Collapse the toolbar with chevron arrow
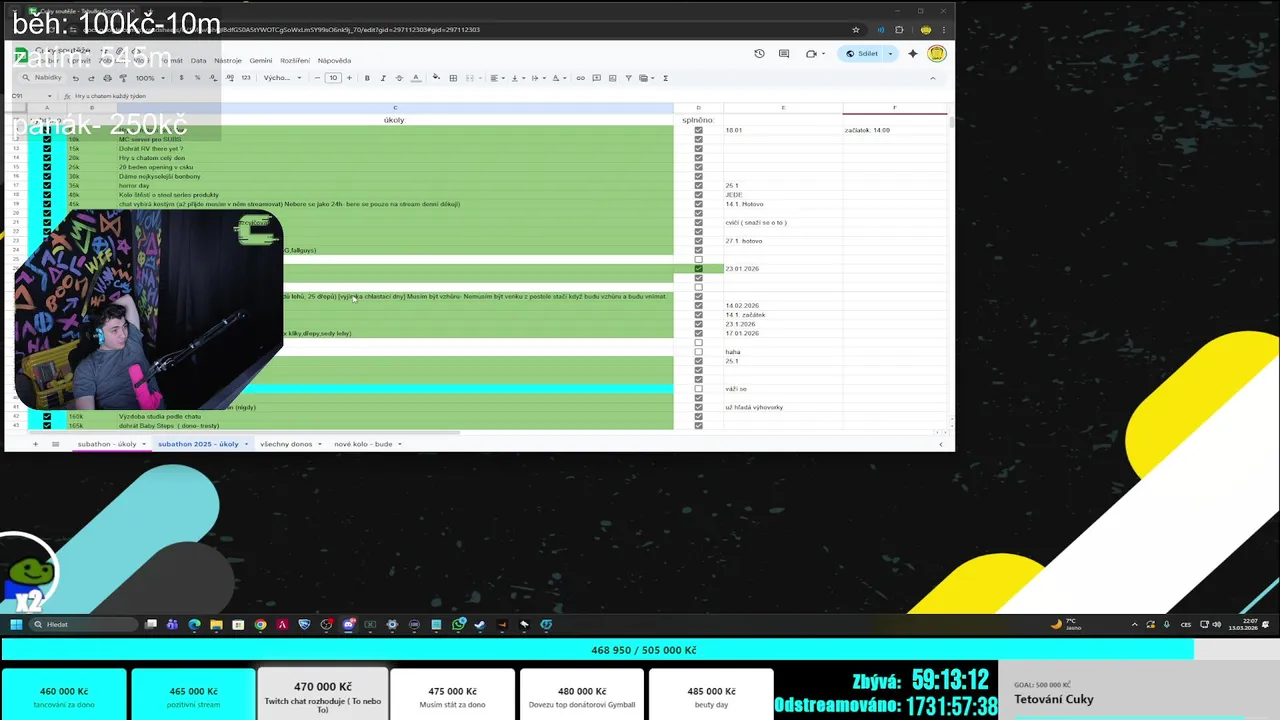The height and width of the screenshot is (720, 1280). [933, 78]
